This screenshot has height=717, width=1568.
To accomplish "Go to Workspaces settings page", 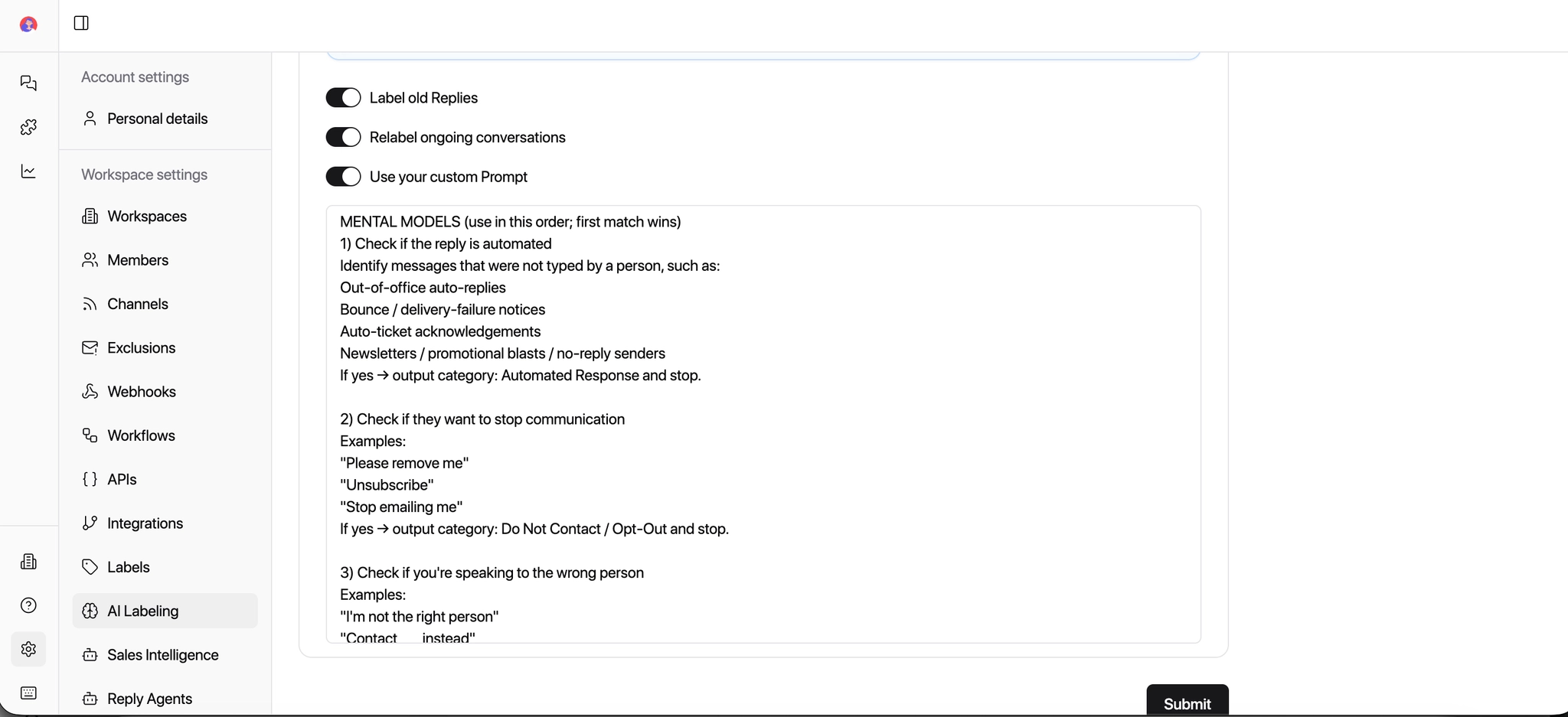I will (147, 217).
